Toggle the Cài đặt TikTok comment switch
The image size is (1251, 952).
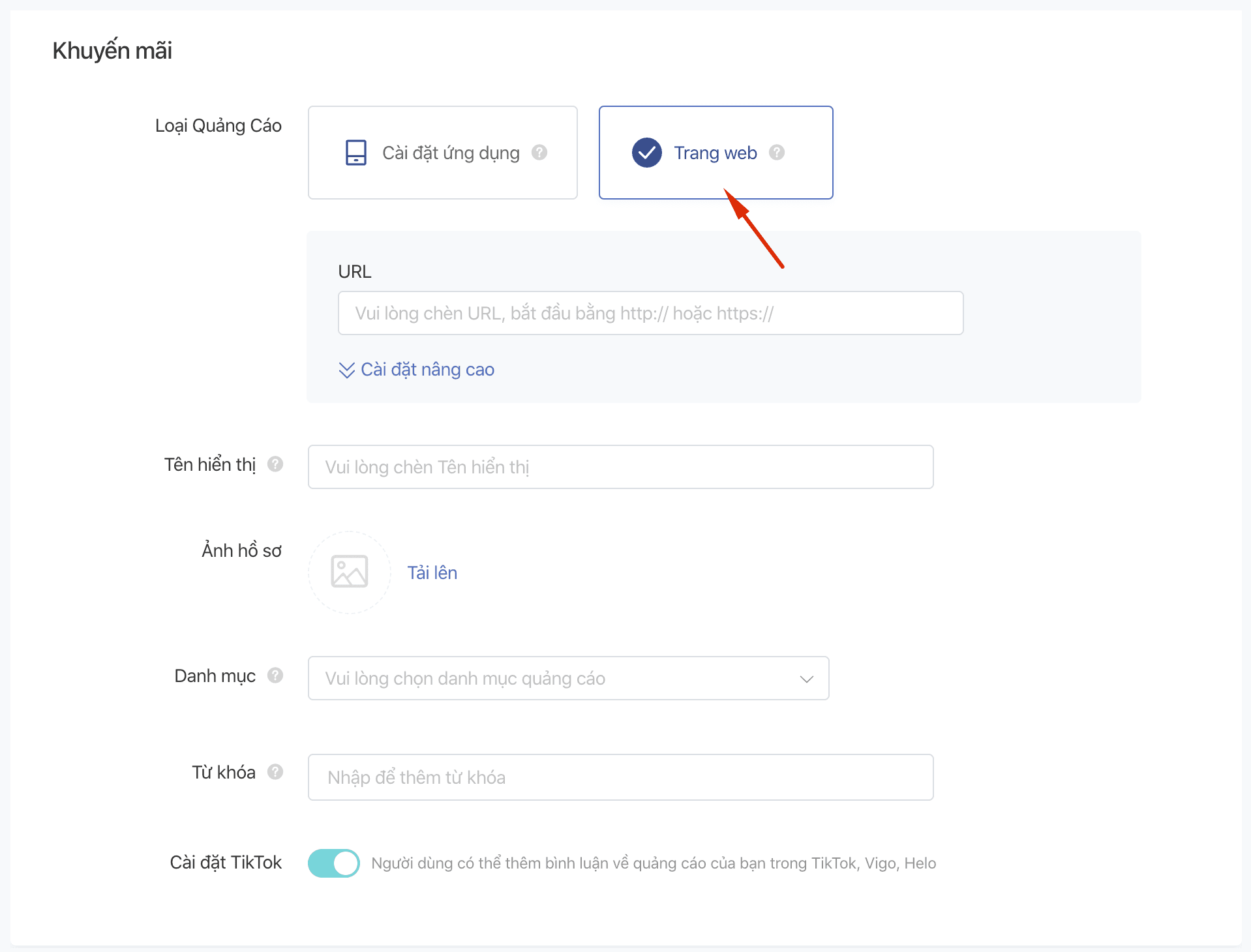click(x=334, y=863)
